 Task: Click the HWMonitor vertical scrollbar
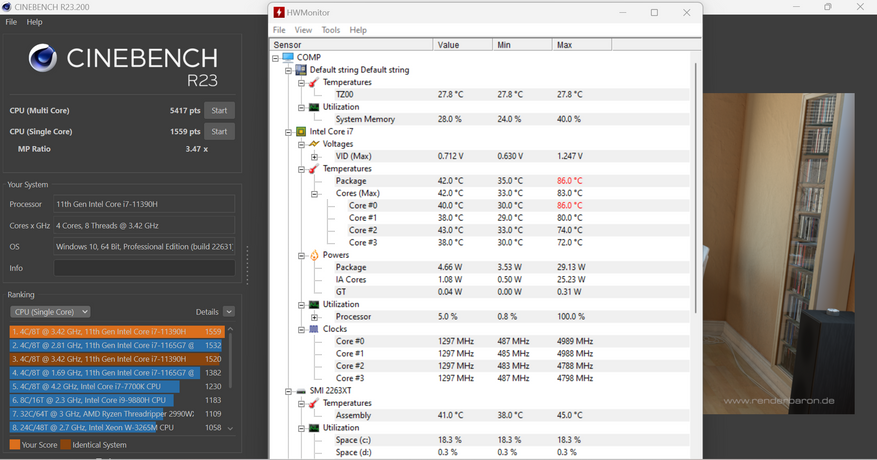(x=696, y=187)
